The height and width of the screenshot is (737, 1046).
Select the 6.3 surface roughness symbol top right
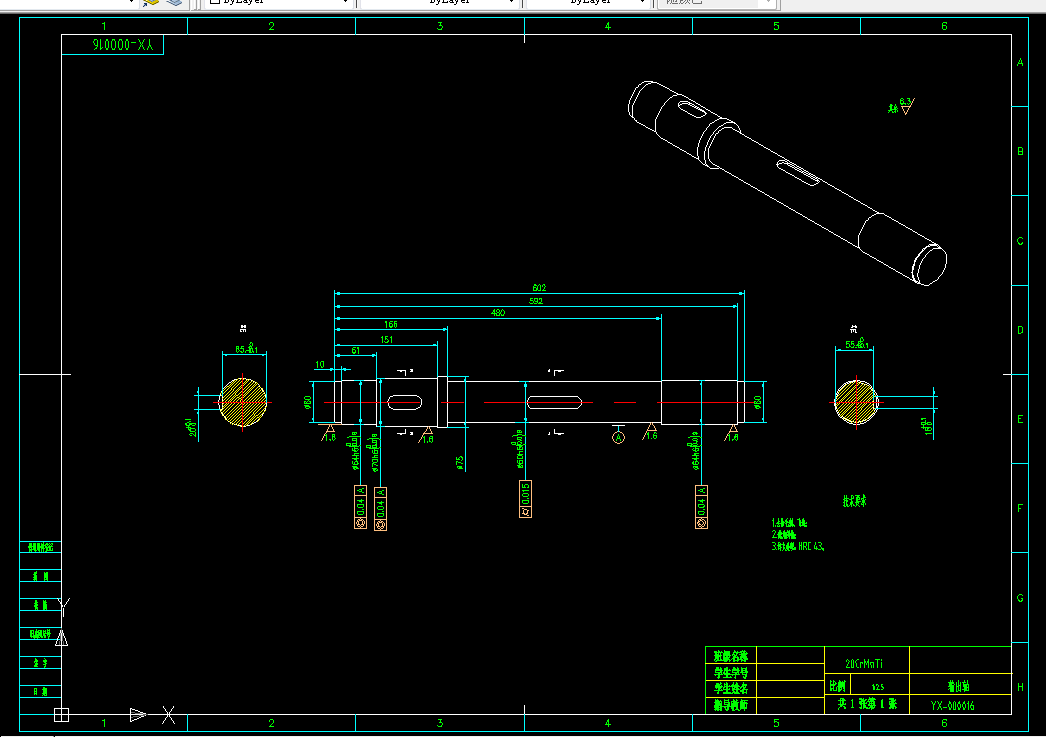(x=906, y=106)
